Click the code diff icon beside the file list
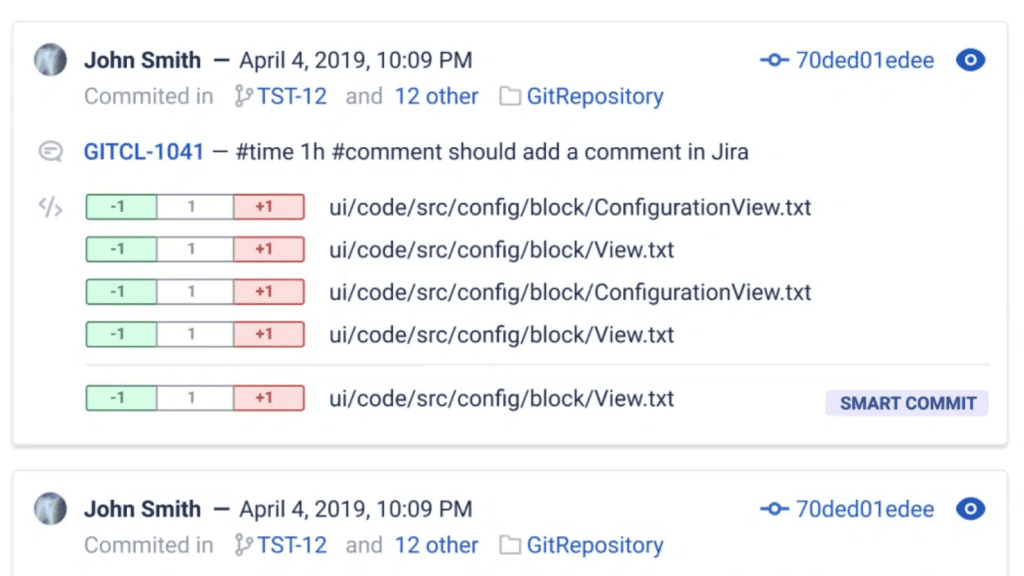Screen dimensions: 1024x576 point(49,206)
